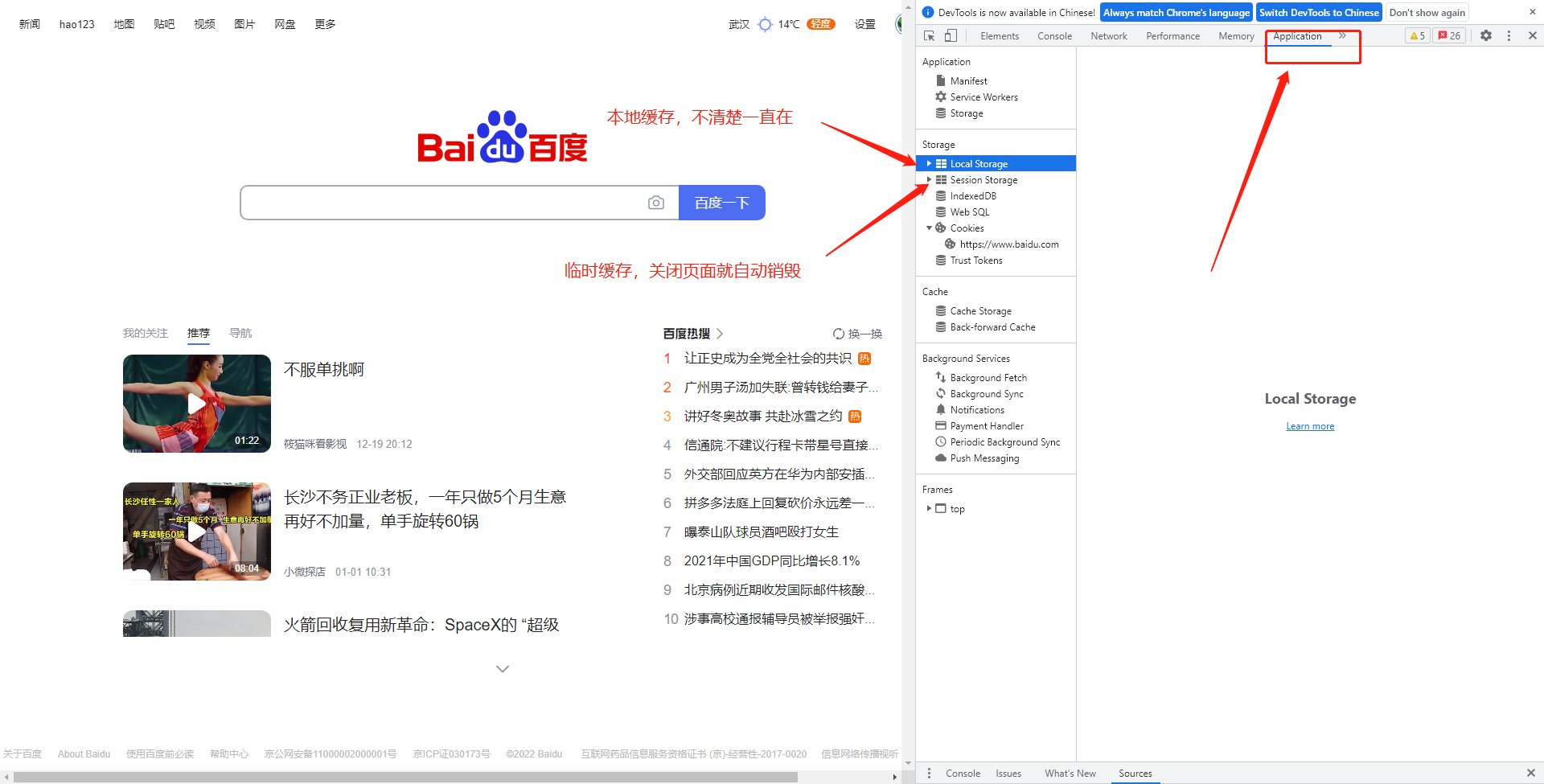
Task: Switch to the Network tab
Action: click(1109, 36)
